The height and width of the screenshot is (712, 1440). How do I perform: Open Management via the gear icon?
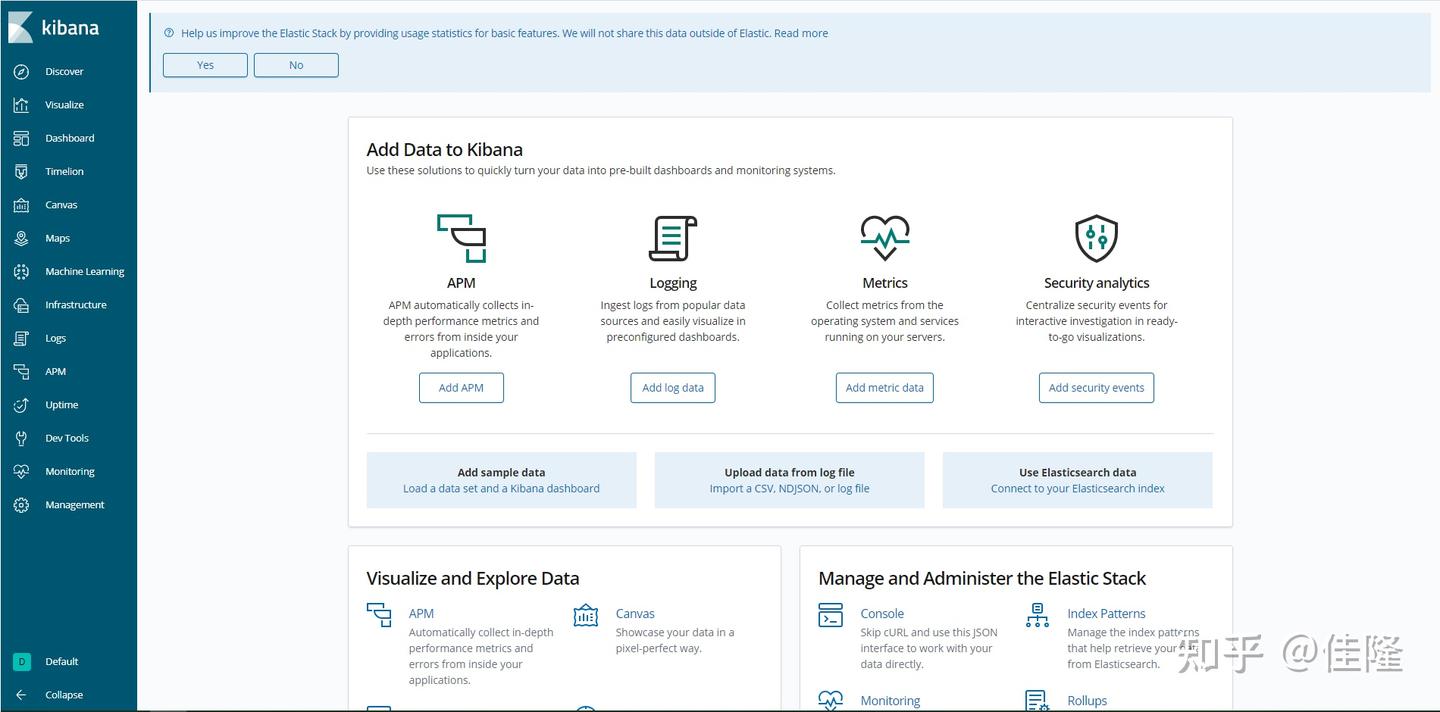coord(21,505)
